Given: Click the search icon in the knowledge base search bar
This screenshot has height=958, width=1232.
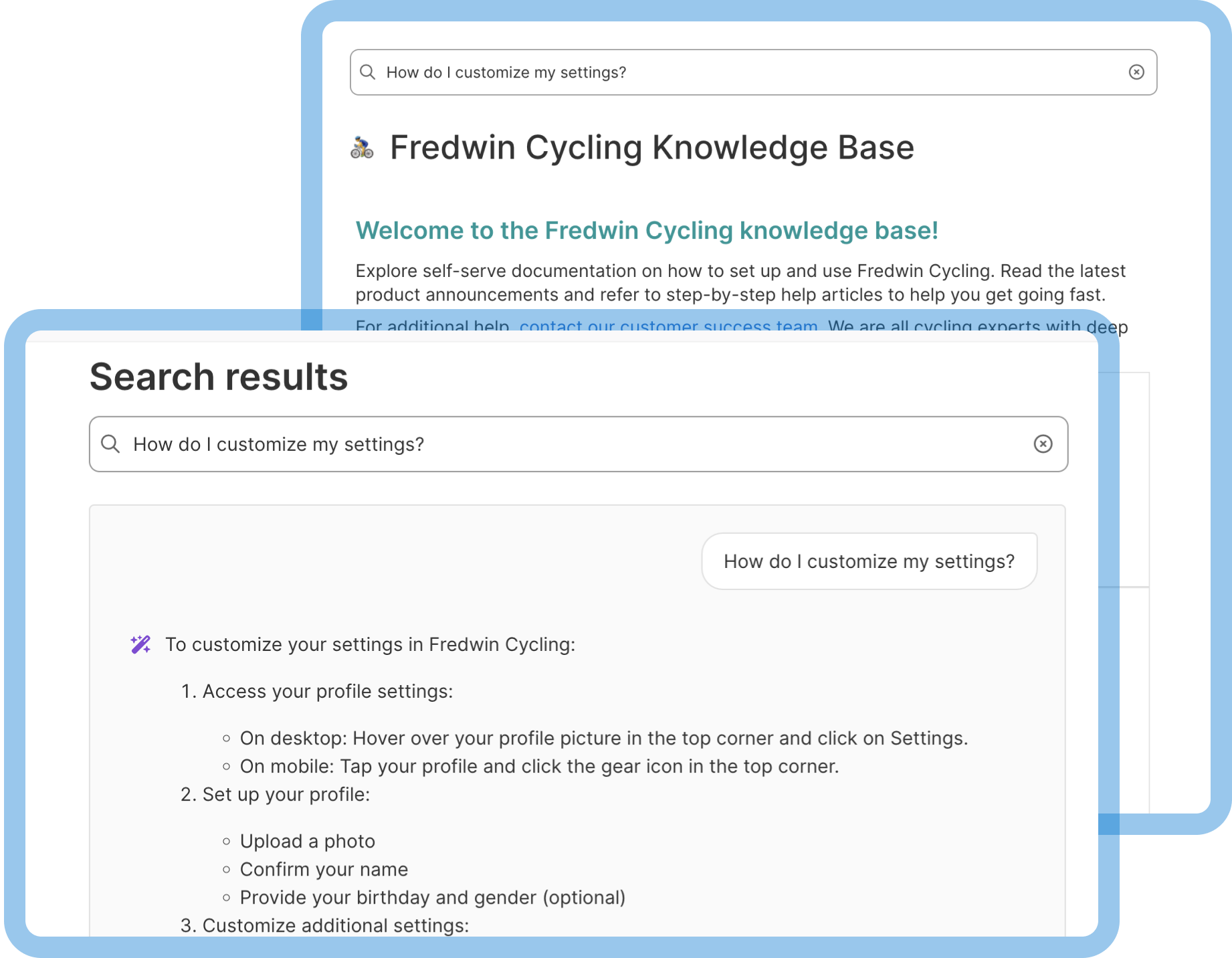Looking at the screenshot, I should tap(368, 72).
